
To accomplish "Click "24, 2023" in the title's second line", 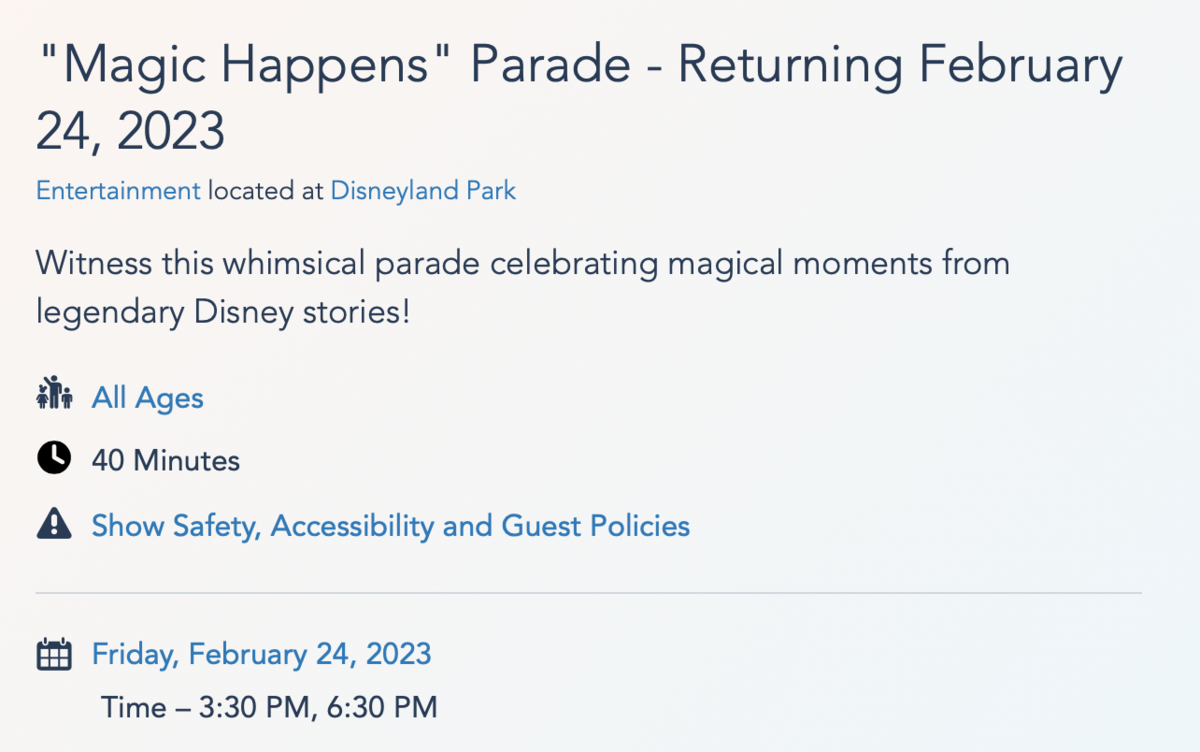I will coord(131,132).
